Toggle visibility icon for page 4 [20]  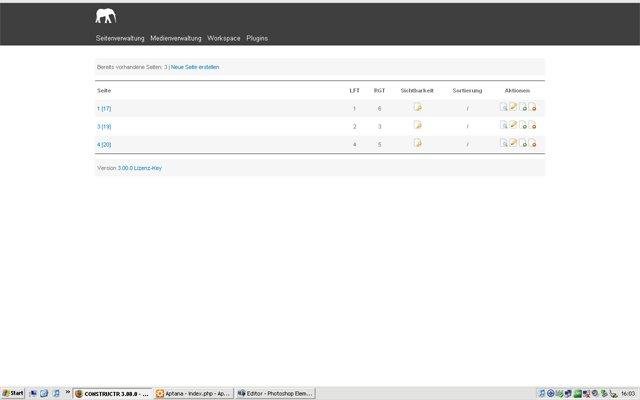tap(417, 143)
